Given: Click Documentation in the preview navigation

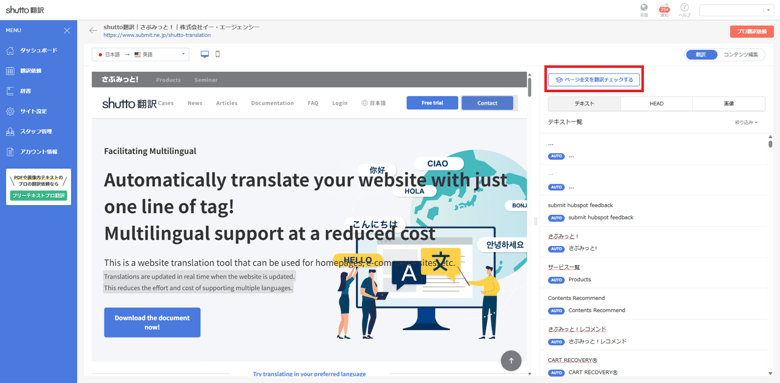Looking at the screenshot, I should coord(272,103).
